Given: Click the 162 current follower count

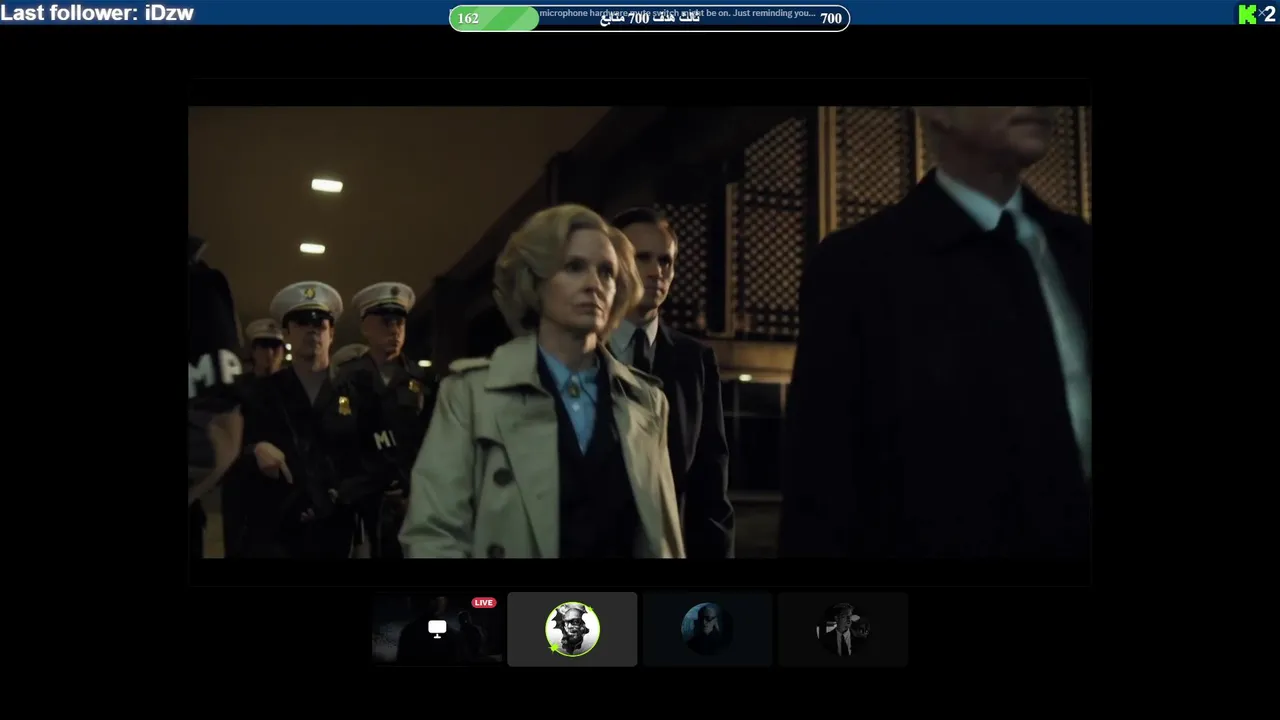Looking at the screenshot, I should coord(468,18).
